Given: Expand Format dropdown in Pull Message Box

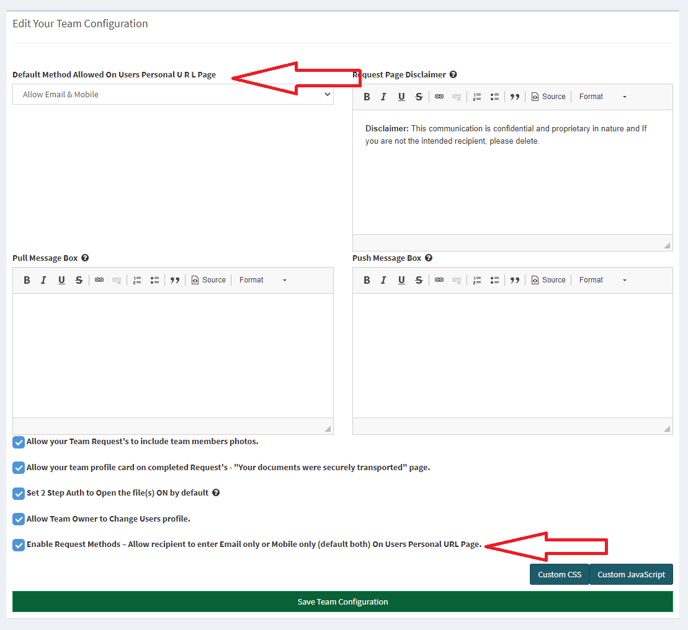Looking at the screenshot, I should (x=262, y=280).
